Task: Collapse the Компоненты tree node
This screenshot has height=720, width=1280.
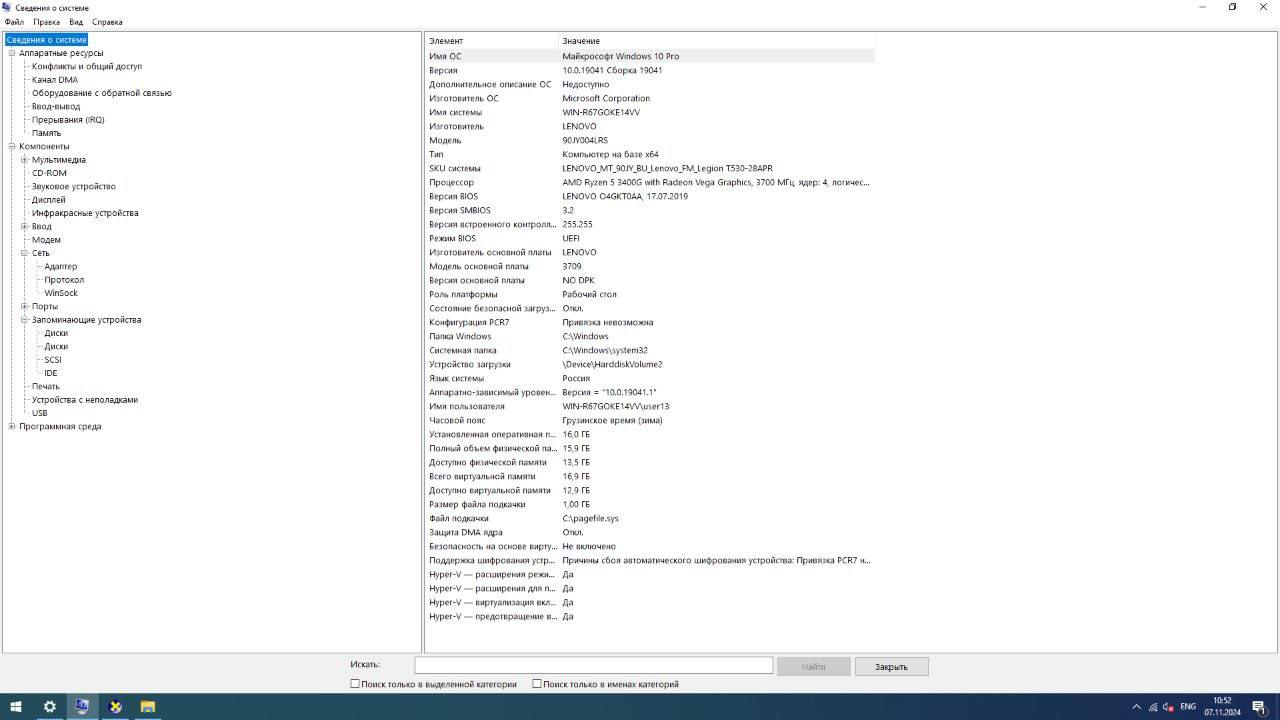Action: 12,146
